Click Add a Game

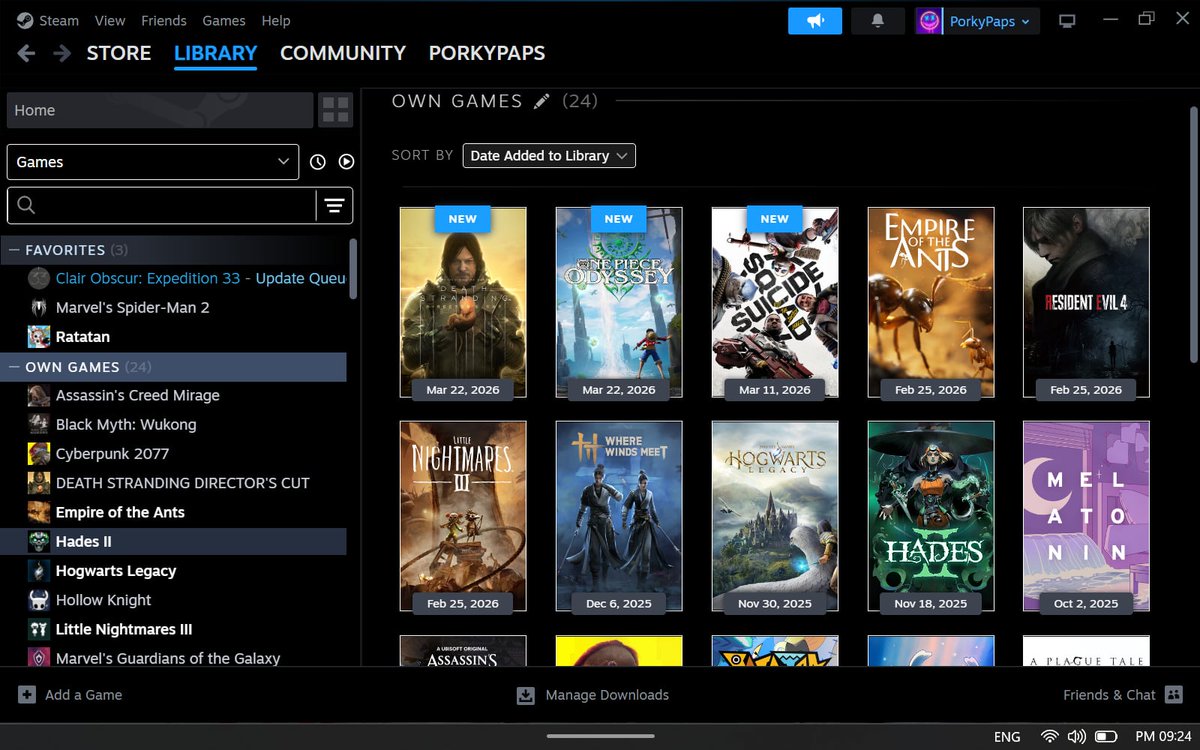coord(70,695)
